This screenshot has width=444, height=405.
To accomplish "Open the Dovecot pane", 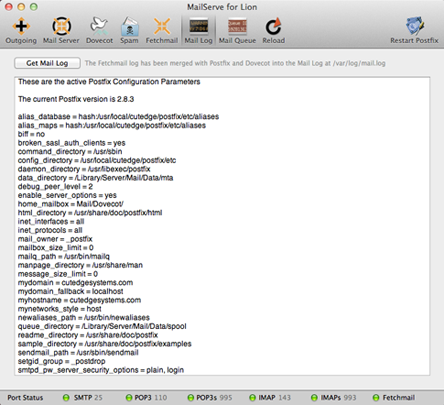I will 99,30.
